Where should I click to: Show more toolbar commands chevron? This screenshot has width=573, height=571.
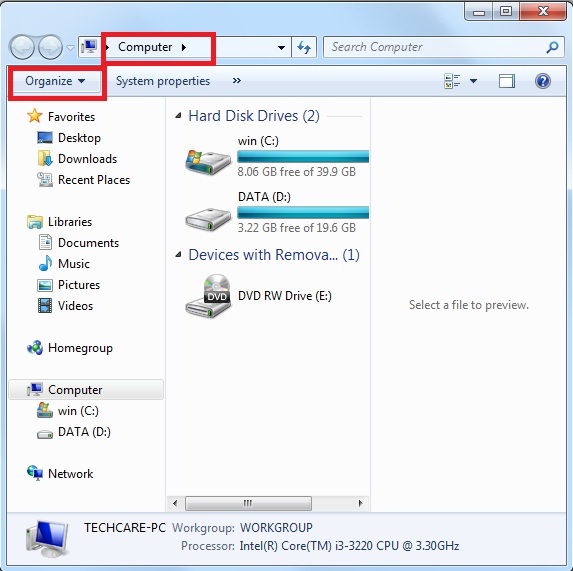pos(237,80)
